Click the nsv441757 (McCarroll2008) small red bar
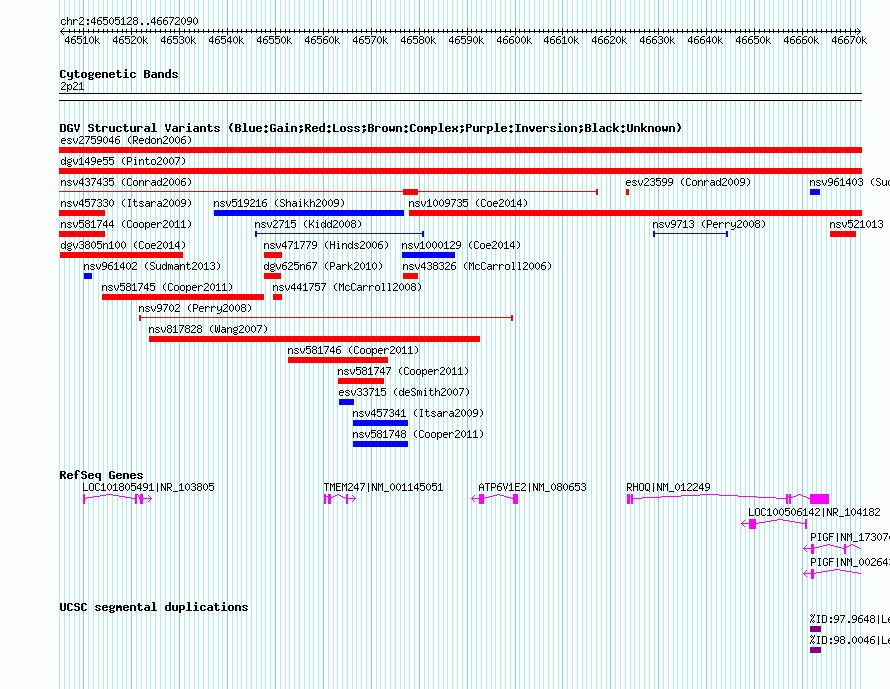 point(278,297)
